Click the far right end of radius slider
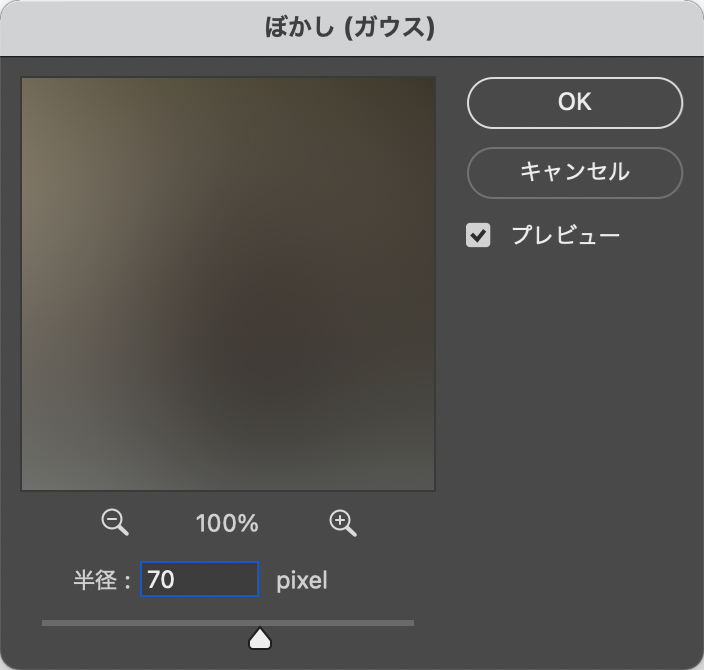Viewport: 704px width, 670px height. pos(411,623)
